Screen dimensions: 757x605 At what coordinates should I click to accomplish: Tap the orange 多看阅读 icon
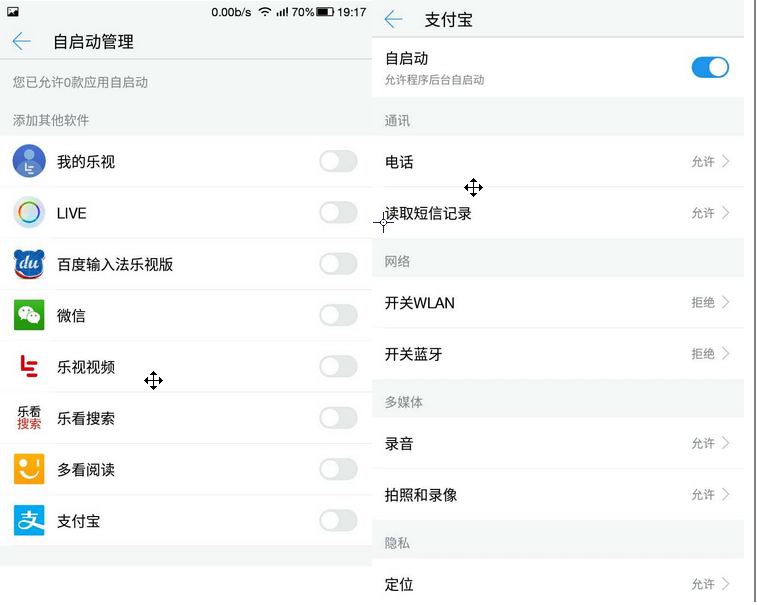pyautogui.click(x=29, y=469)
